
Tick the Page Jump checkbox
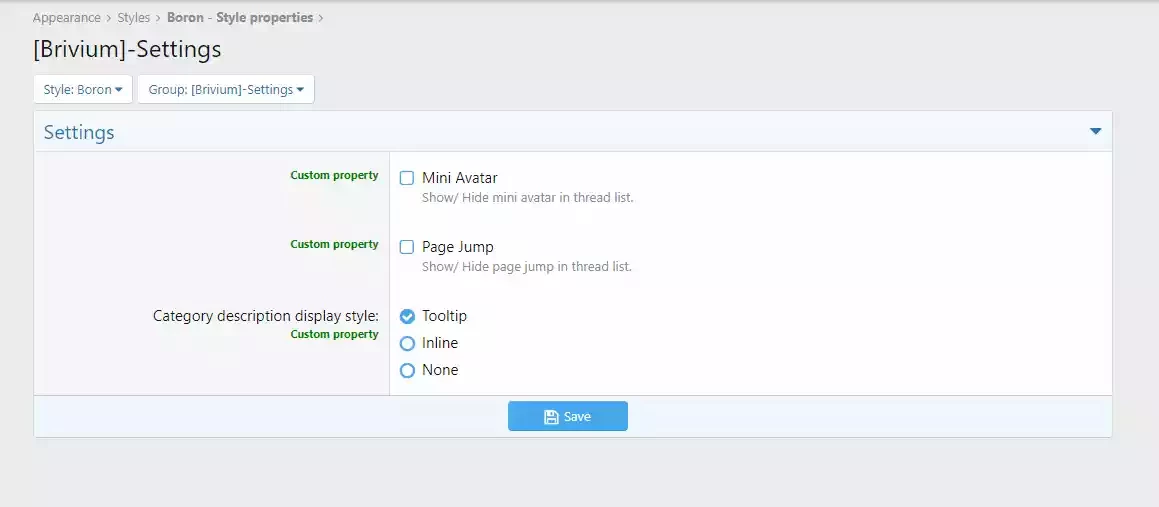click(407, 247)
